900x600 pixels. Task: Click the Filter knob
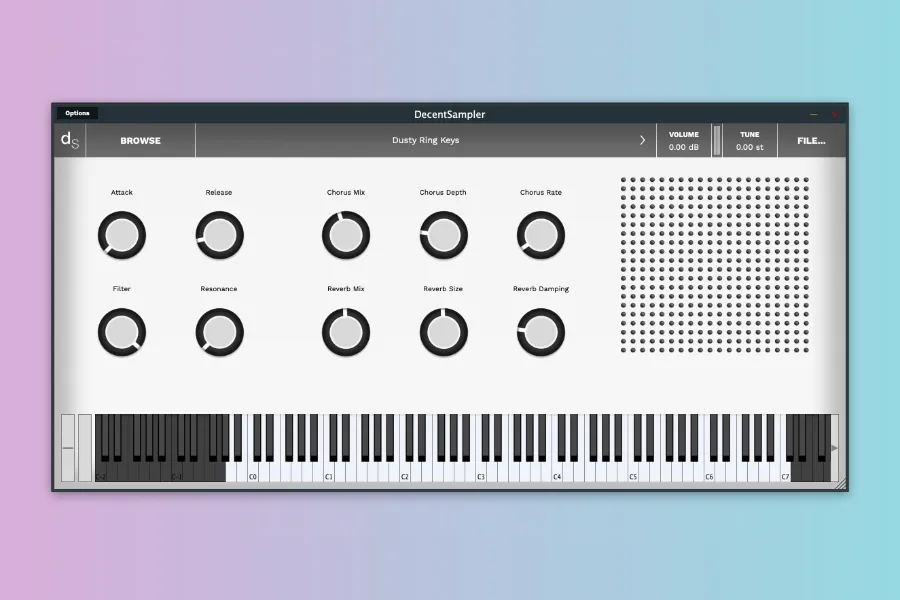(x=122, y=331)
